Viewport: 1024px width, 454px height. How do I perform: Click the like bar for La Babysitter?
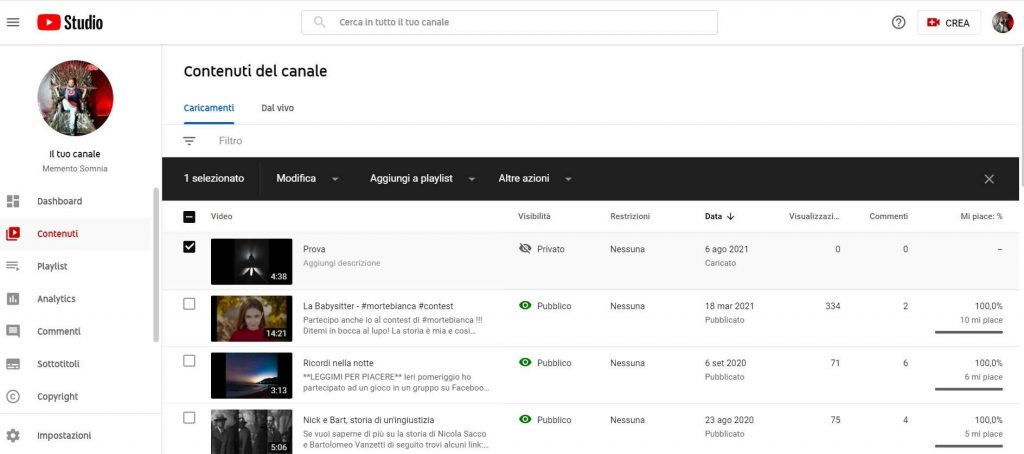[968, 332]
